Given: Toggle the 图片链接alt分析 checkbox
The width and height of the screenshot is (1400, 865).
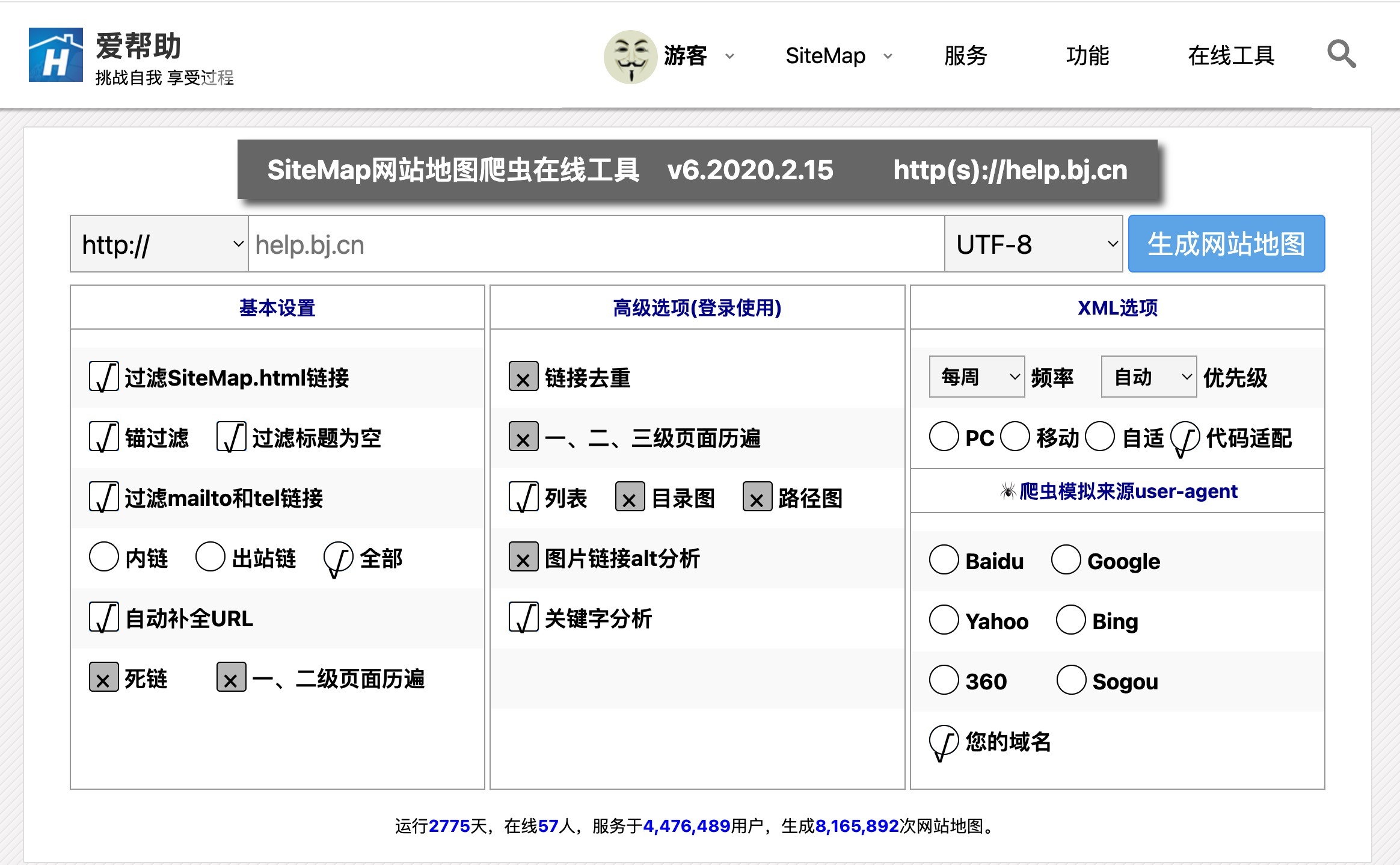Looking at the screenshot, I should click(523, 557).
